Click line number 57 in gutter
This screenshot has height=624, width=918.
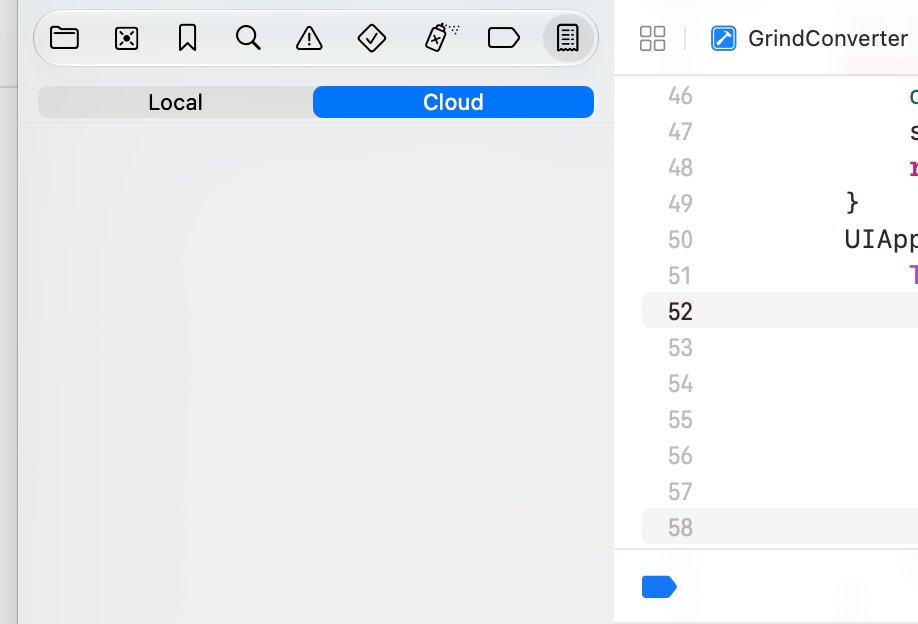[680, 492]
